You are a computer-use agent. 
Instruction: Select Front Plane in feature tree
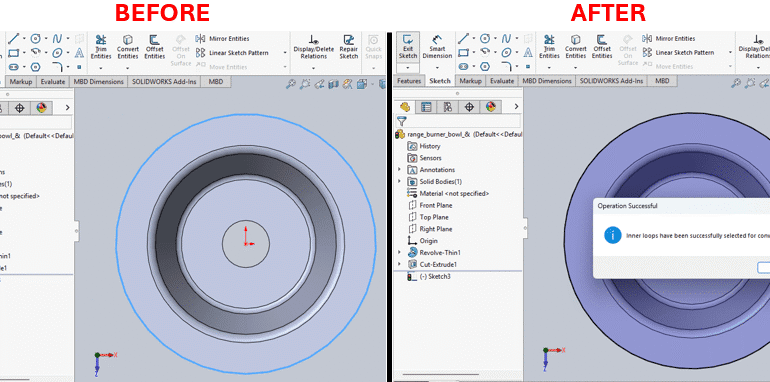coord(430,205)
